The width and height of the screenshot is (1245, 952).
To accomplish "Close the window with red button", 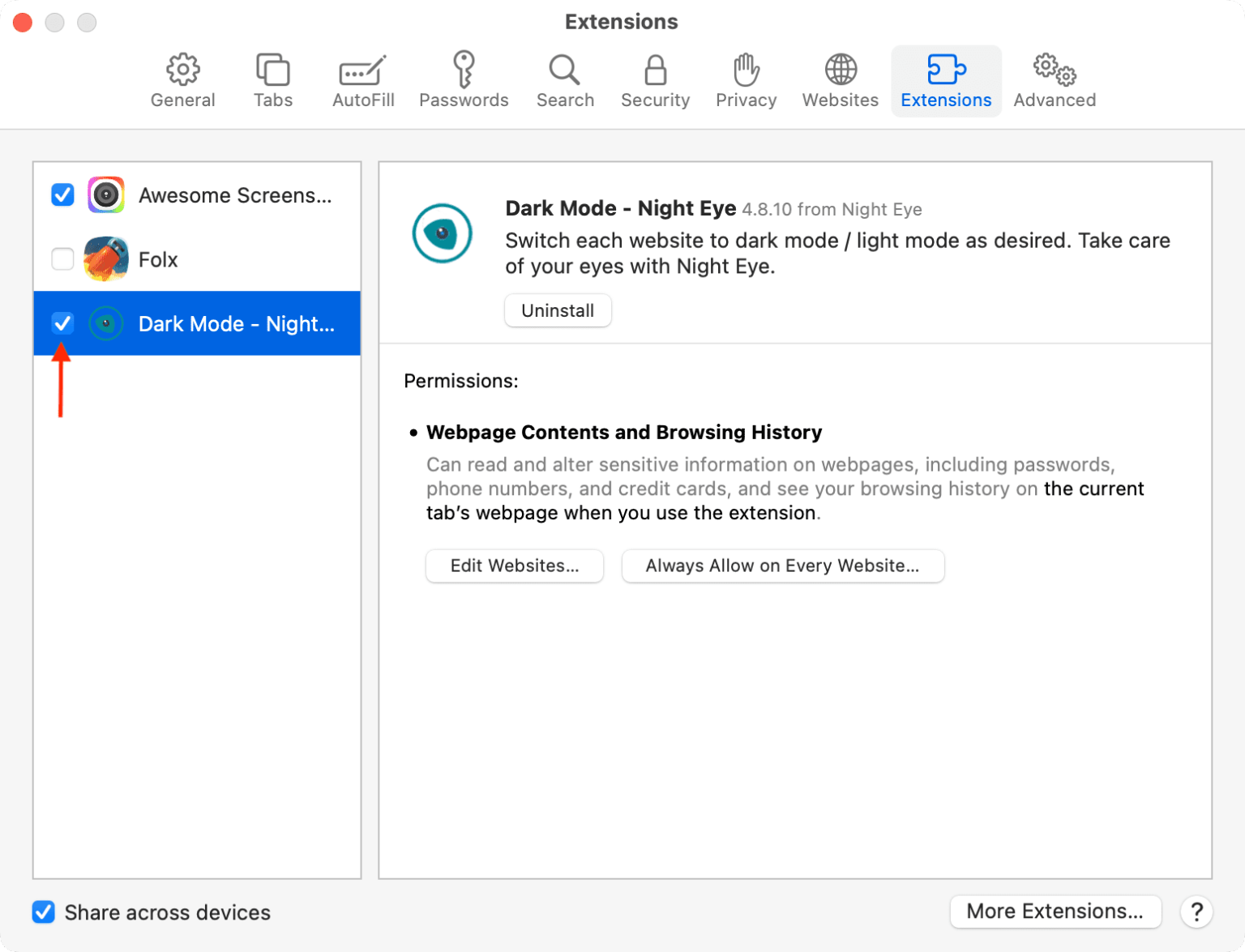I will (23, 22).
